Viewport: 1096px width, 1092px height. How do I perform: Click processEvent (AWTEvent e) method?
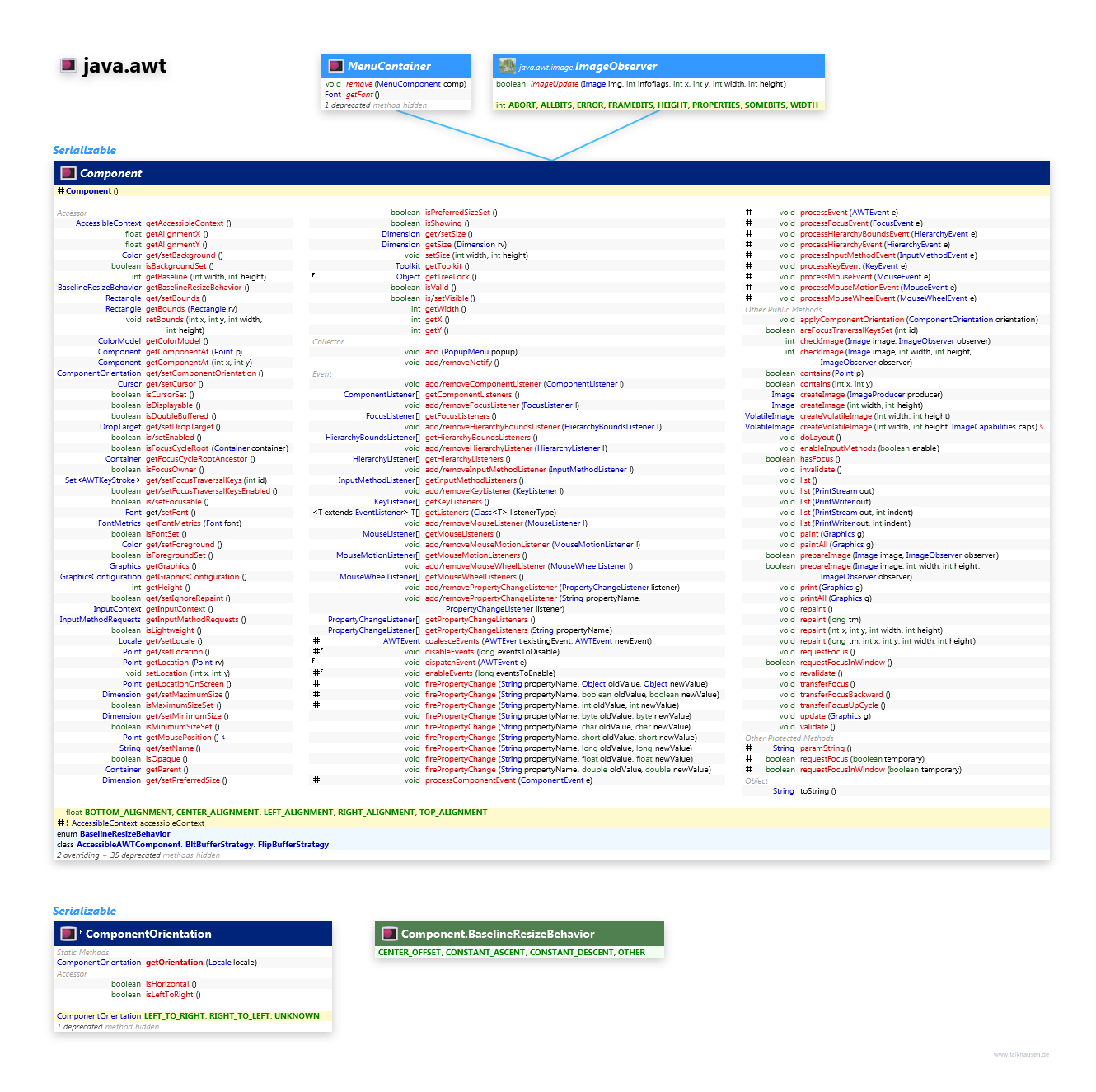pyautogui.click(x=849, y=213)
